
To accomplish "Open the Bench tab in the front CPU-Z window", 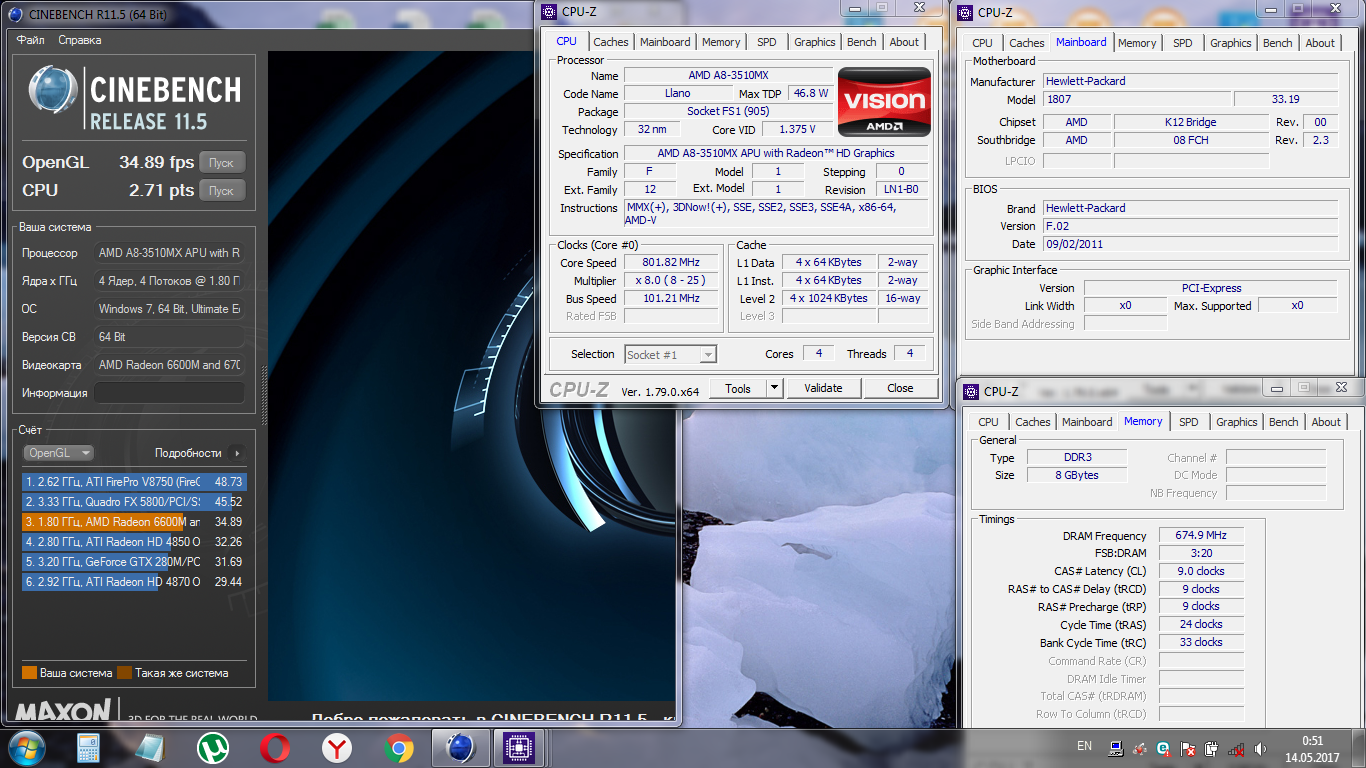I will (862, 42).
